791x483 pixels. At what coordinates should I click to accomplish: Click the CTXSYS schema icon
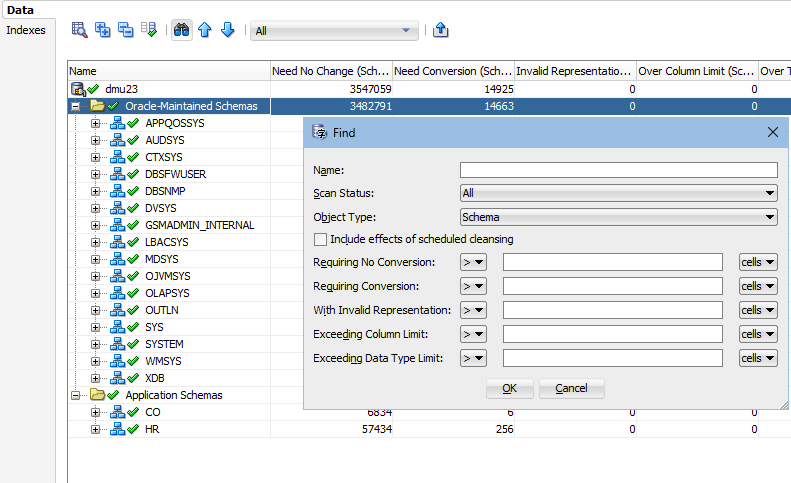pos(118,157)
